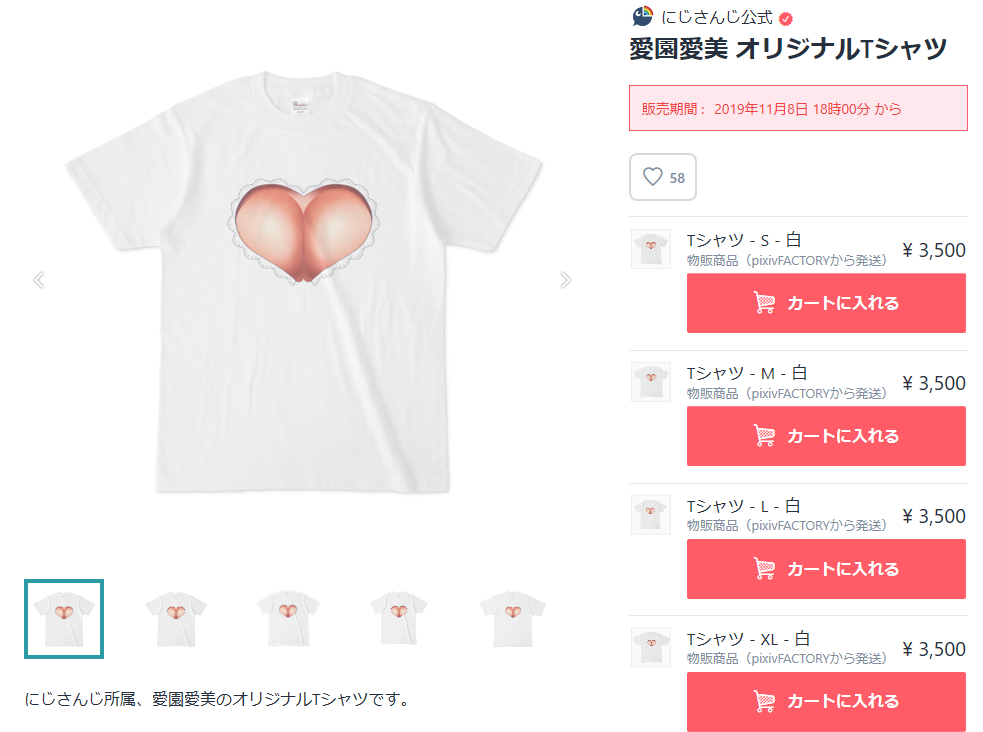The height and width of the screenshot is (732, 983).
Task: Click the main T-shirt product image
Action: click(304, 280)
